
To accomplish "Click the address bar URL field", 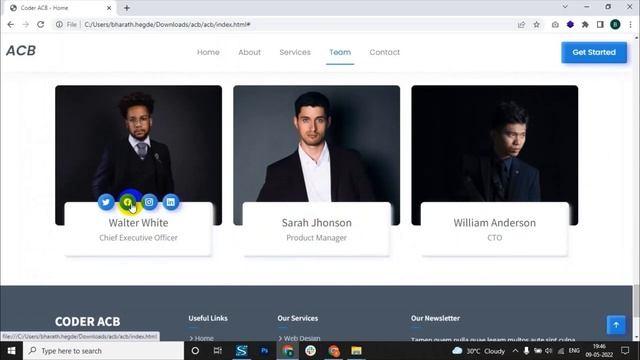I will [x=298, y=24].
